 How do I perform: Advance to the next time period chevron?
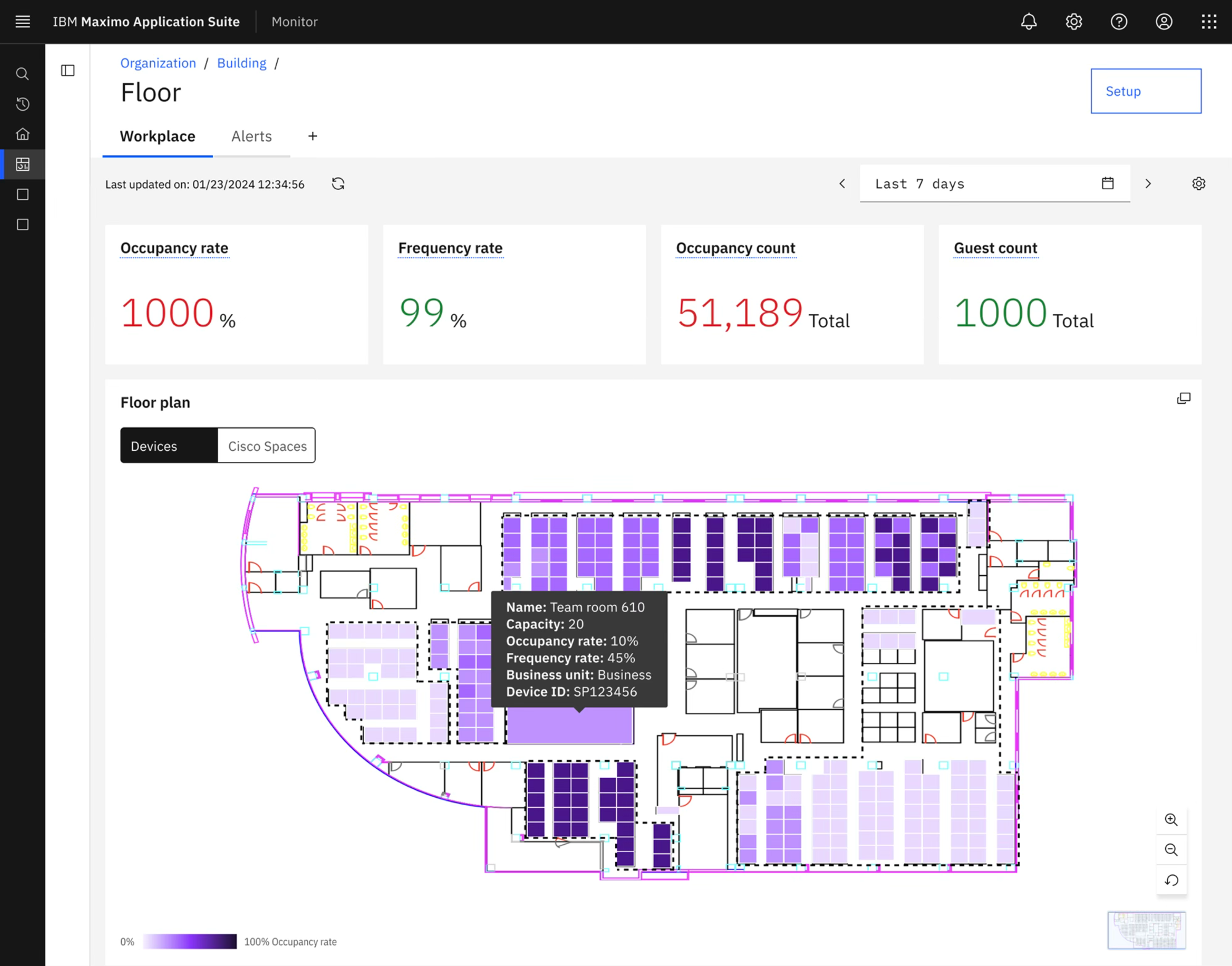pos(1148,184)
